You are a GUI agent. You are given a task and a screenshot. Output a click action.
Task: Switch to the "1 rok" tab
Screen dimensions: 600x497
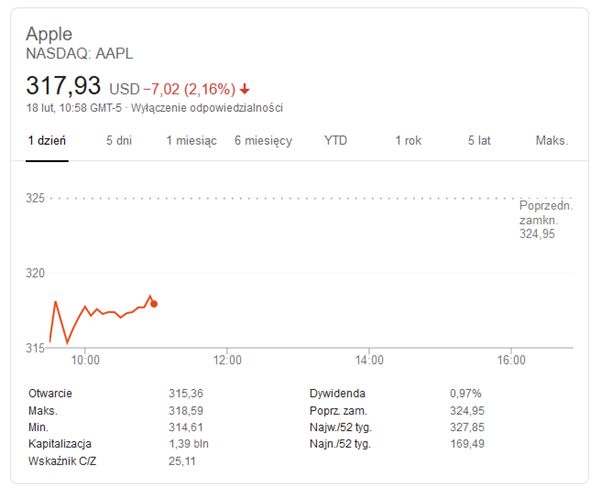point(408,141)
